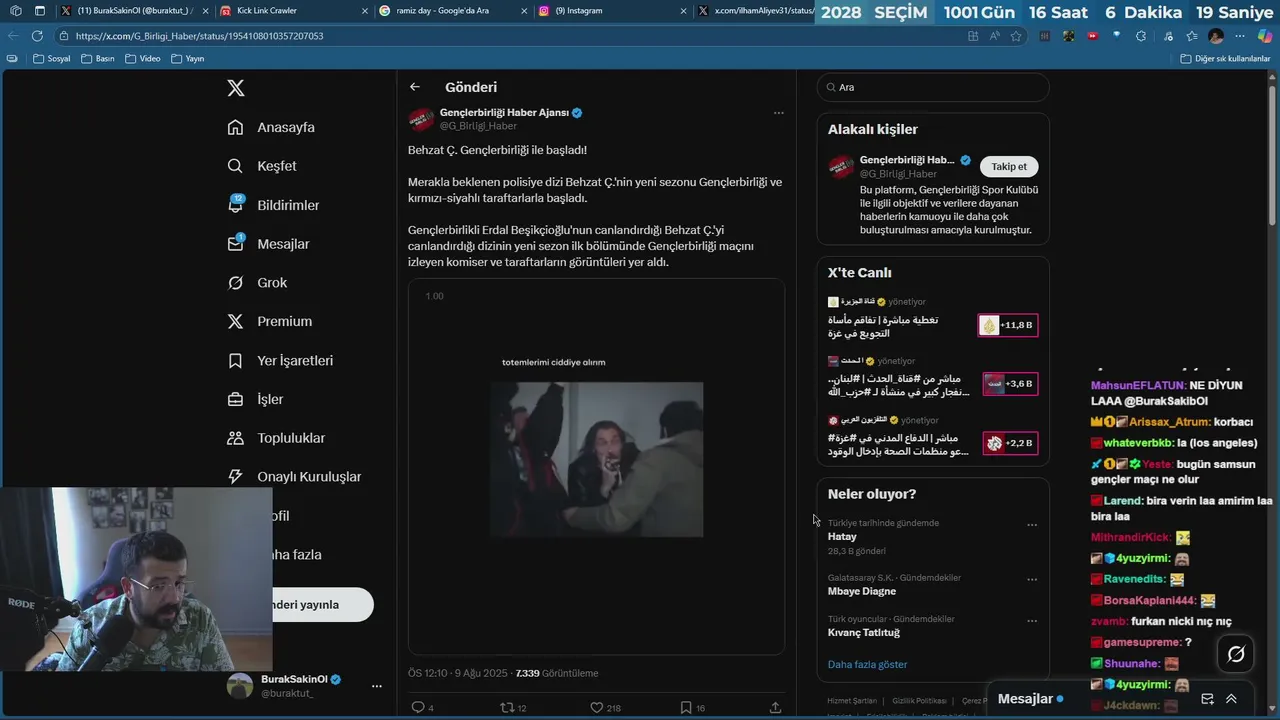This screenshot has height=720, width=1280.
Task: Switch to ramiz day Google tab
Action: tap(450, 11)
